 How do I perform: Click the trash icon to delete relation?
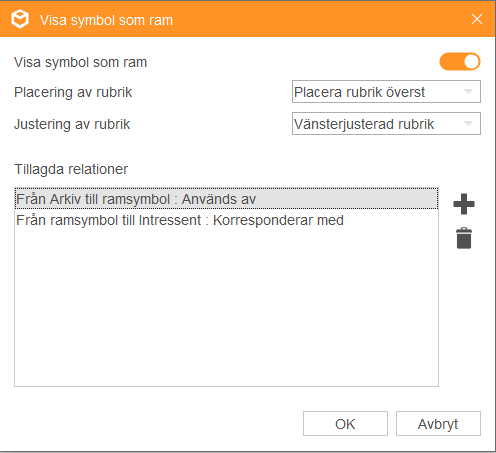[464, 238]
